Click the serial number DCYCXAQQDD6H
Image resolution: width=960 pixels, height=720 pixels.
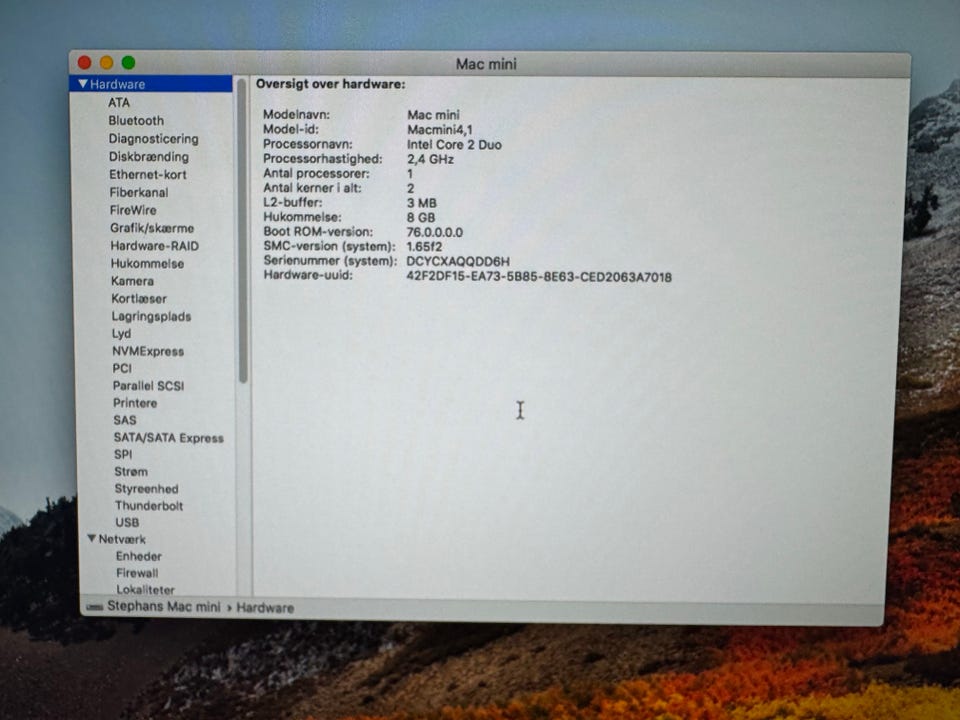tap(458, 261)
